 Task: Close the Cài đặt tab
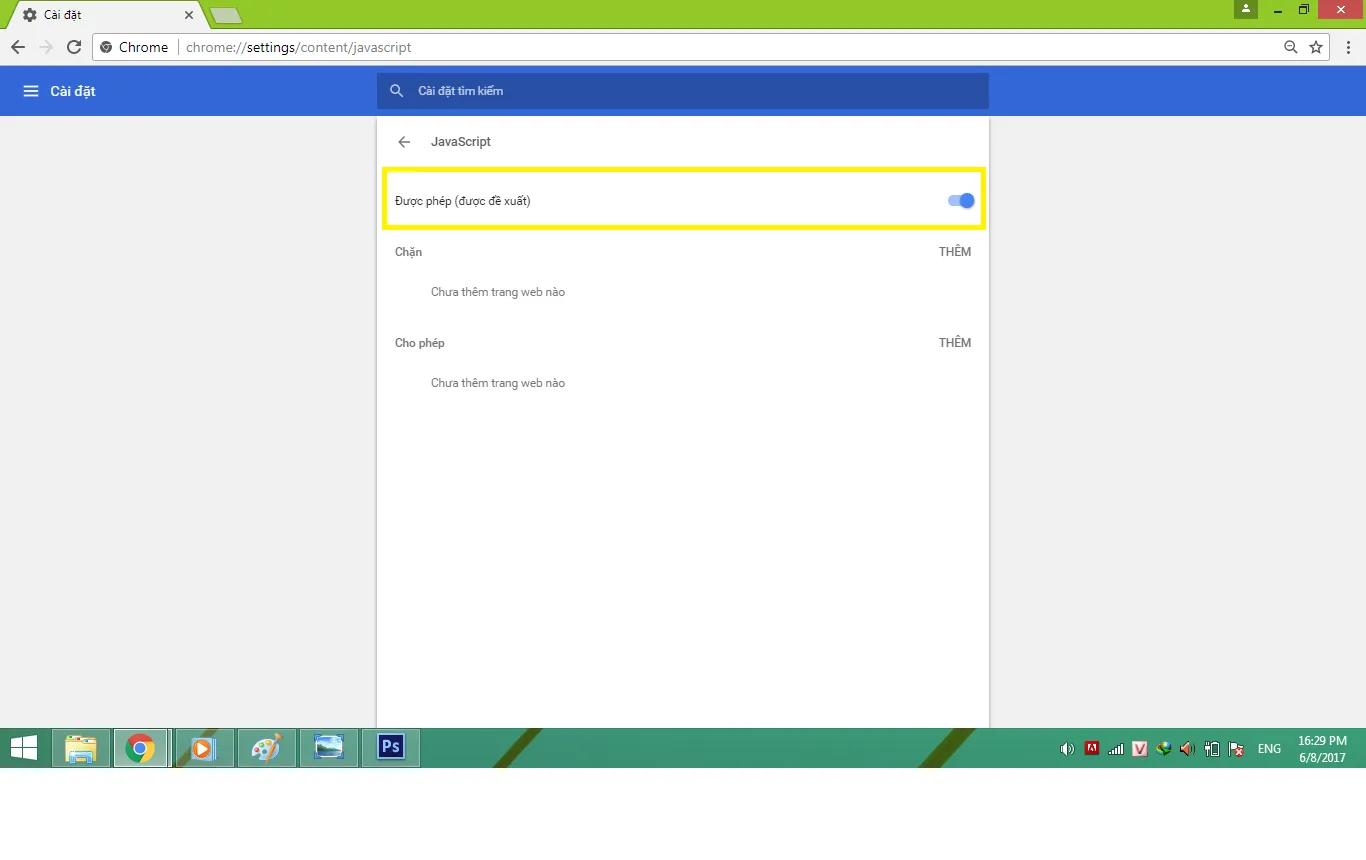tap(189, 15)
